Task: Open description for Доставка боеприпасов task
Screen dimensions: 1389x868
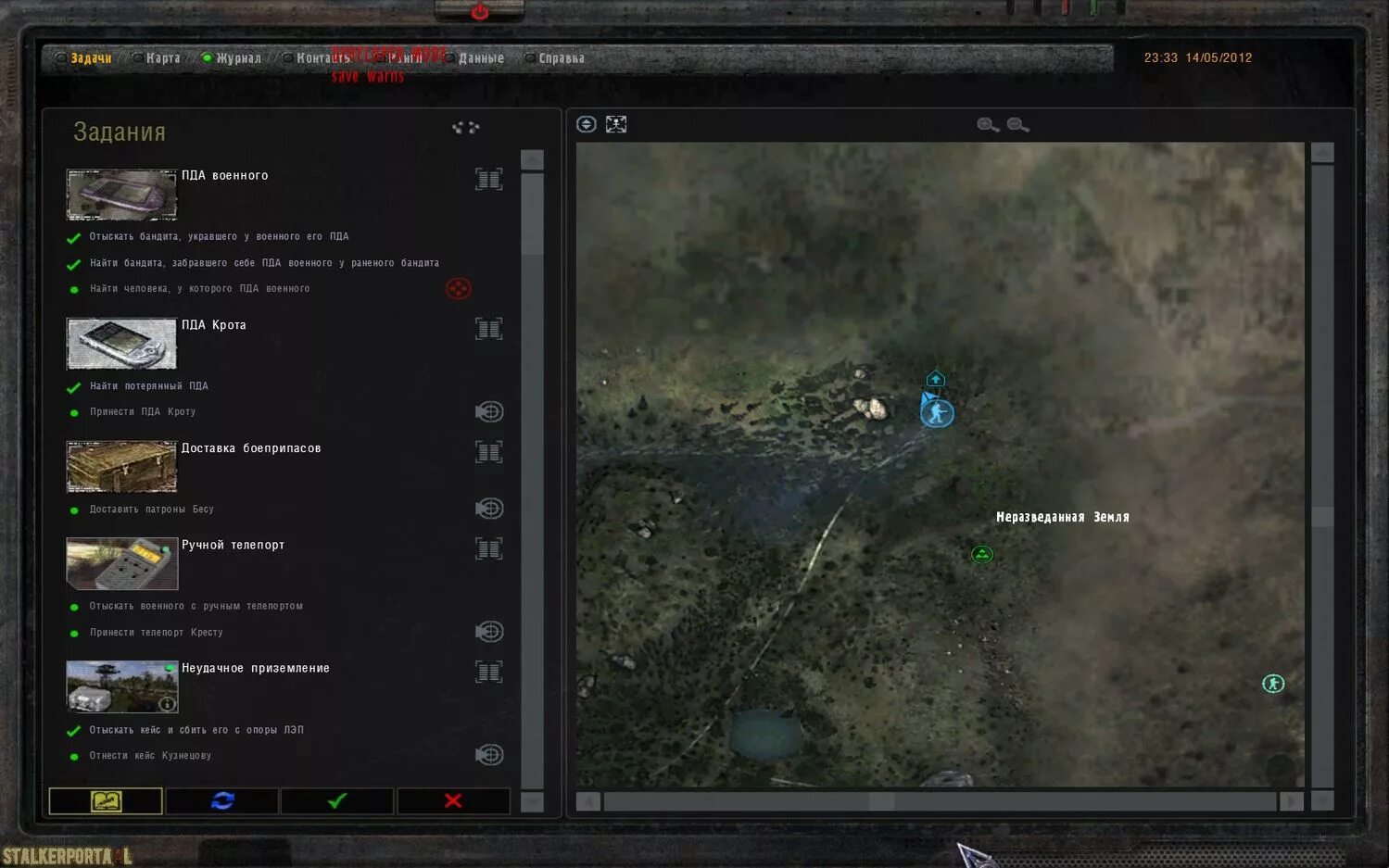Action: click(x=489, y=451)
